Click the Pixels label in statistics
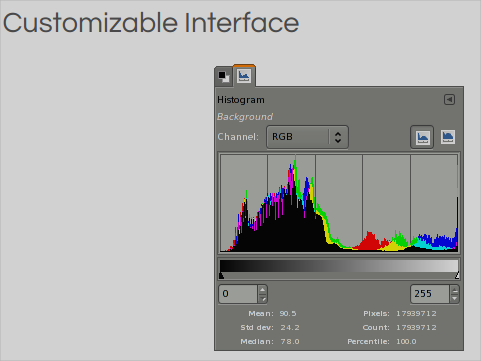This screenshot has height=361, width=481. [x=376, y=313]
